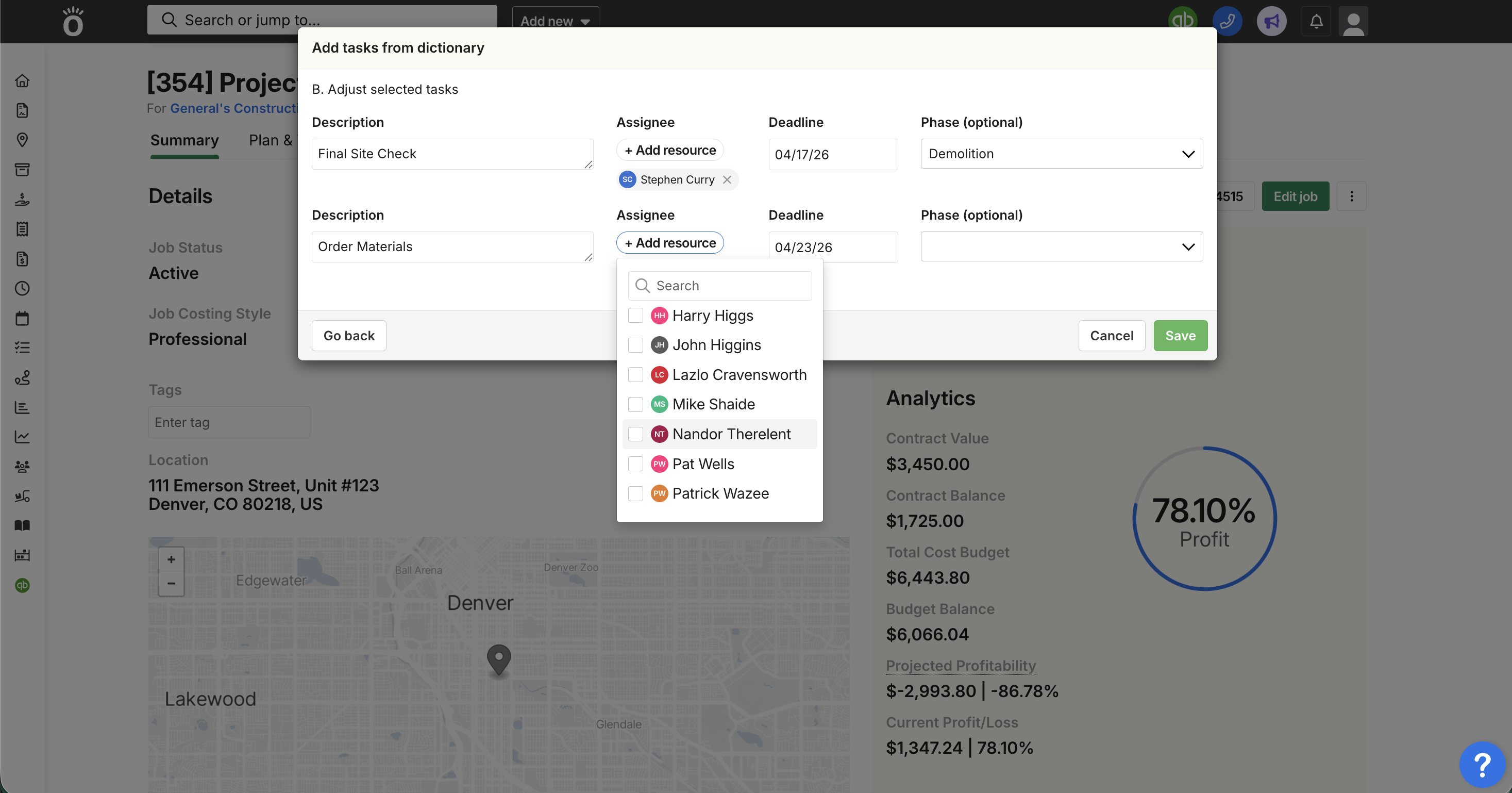Open the megaphone announcements icon
This screenshot has height=793, width=1512.
tap(1271, 22)
